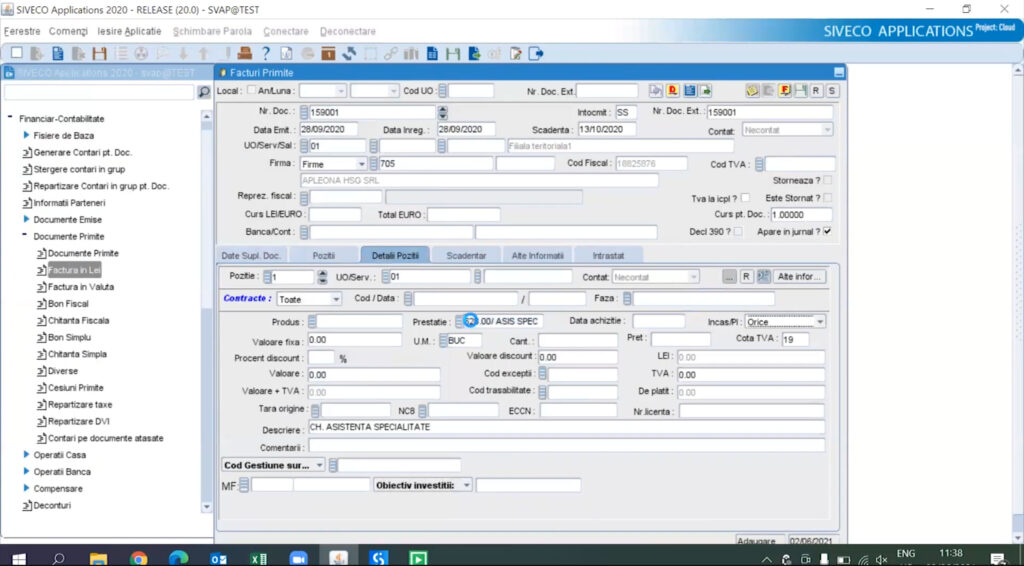
Task: Click the blue document with green arrow icon
Action: (x=473, y=54)
